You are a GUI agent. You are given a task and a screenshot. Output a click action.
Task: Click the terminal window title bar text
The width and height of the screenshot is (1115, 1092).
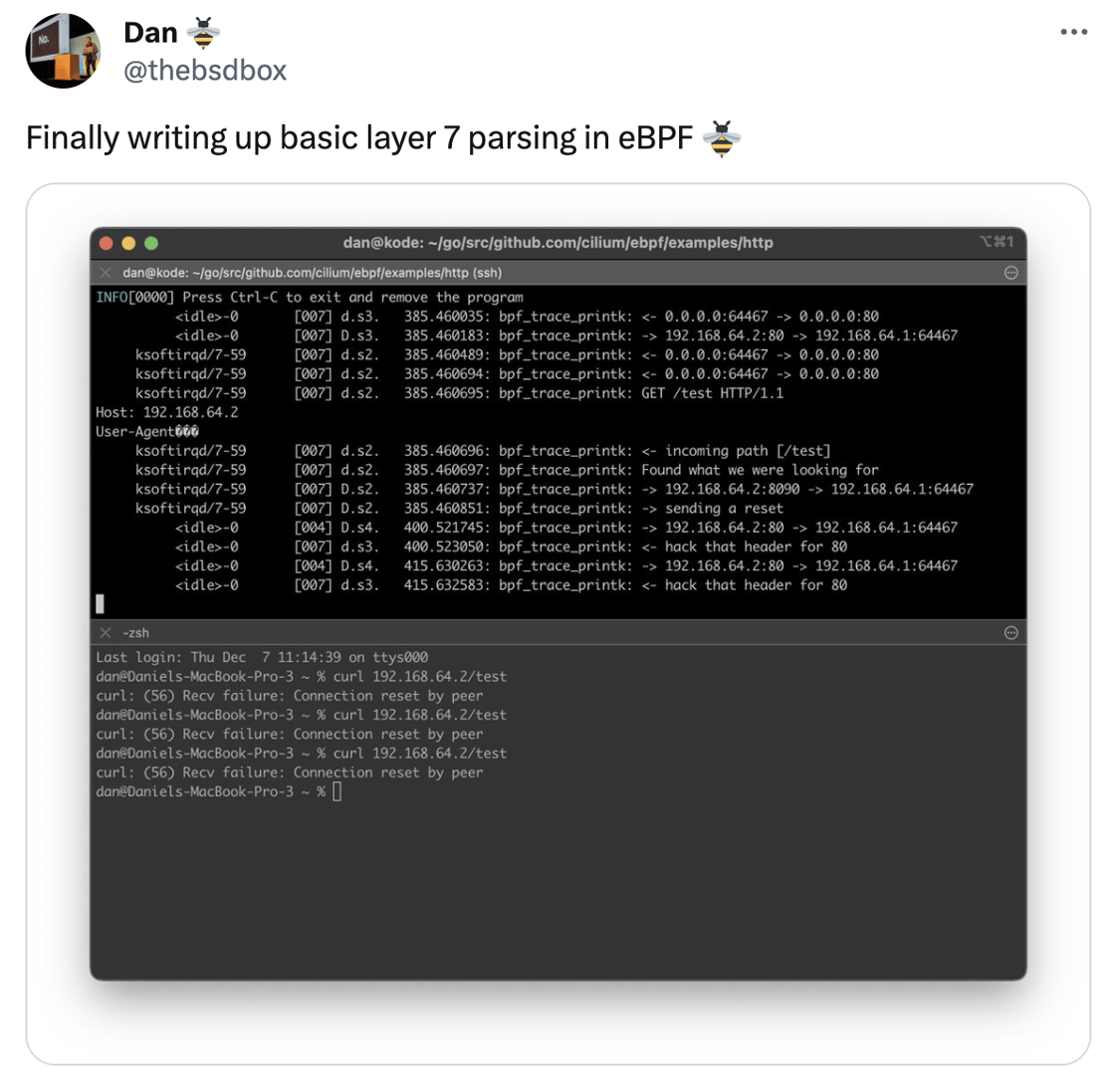pyautogui.click(x=557, y=243)
